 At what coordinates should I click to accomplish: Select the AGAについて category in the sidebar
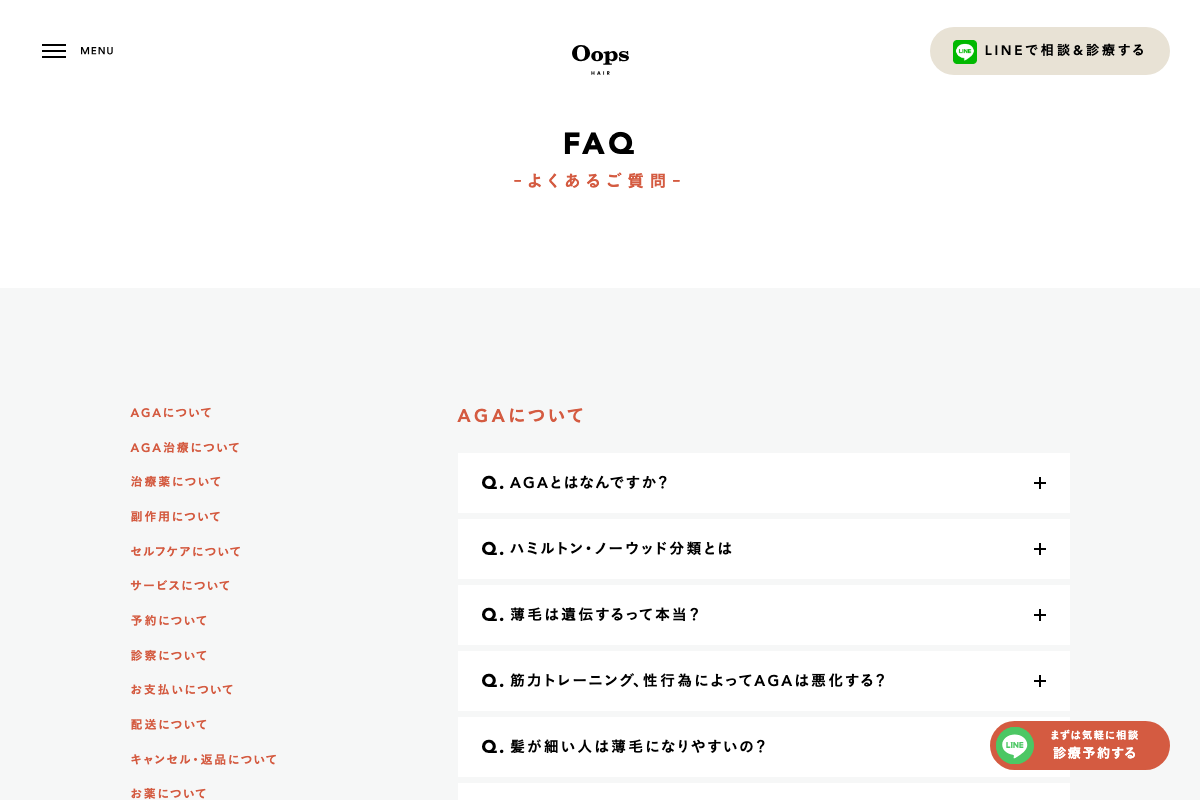170,412
